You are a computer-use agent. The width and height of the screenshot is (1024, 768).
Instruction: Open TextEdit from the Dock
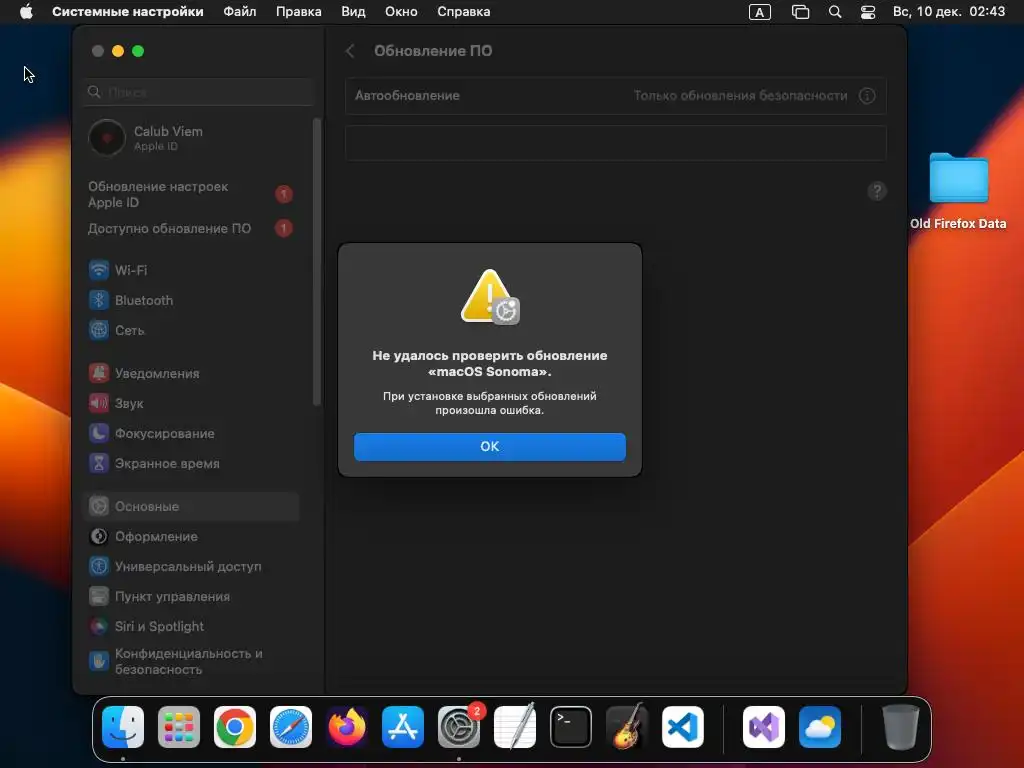pos(515,727)
